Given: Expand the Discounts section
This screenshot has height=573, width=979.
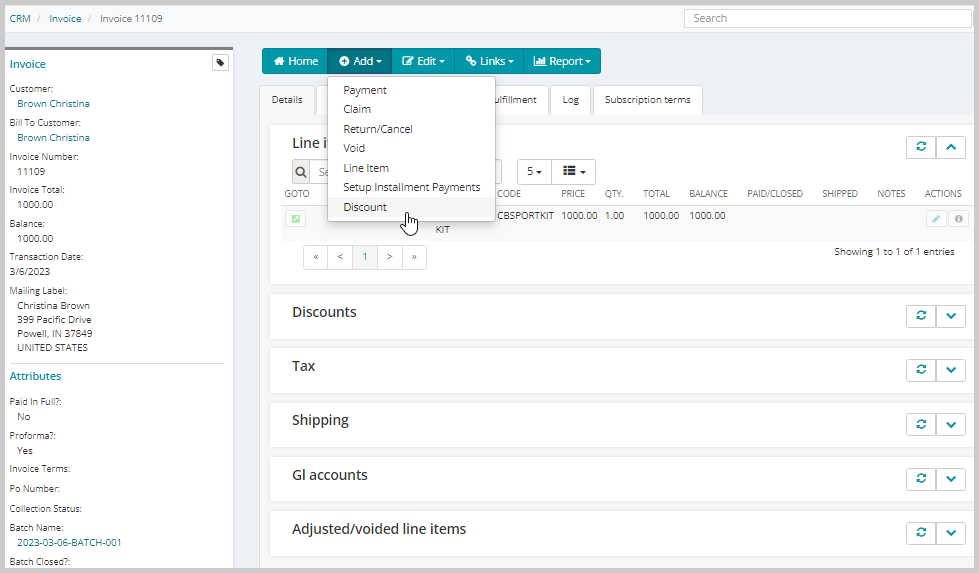Looking at the screenshot, I should (x=951, y=315).
